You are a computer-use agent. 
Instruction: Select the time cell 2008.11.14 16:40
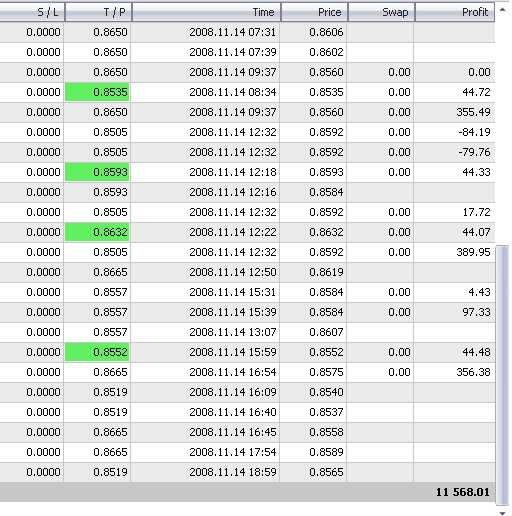pos(233,412)
